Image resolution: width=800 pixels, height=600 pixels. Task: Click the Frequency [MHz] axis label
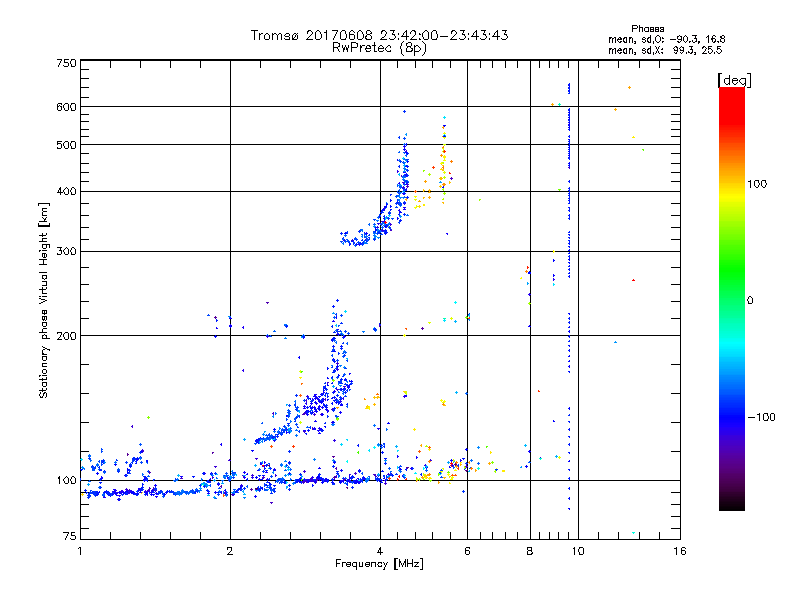379,565
